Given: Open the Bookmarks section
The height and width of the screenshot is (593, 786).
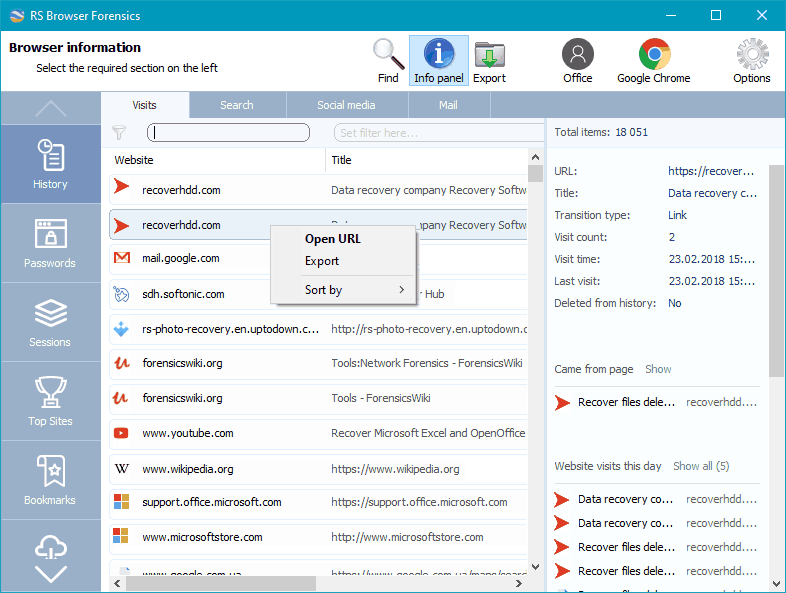Looking at the screenshot, I should pyautogui.click(x=50, y=480).
